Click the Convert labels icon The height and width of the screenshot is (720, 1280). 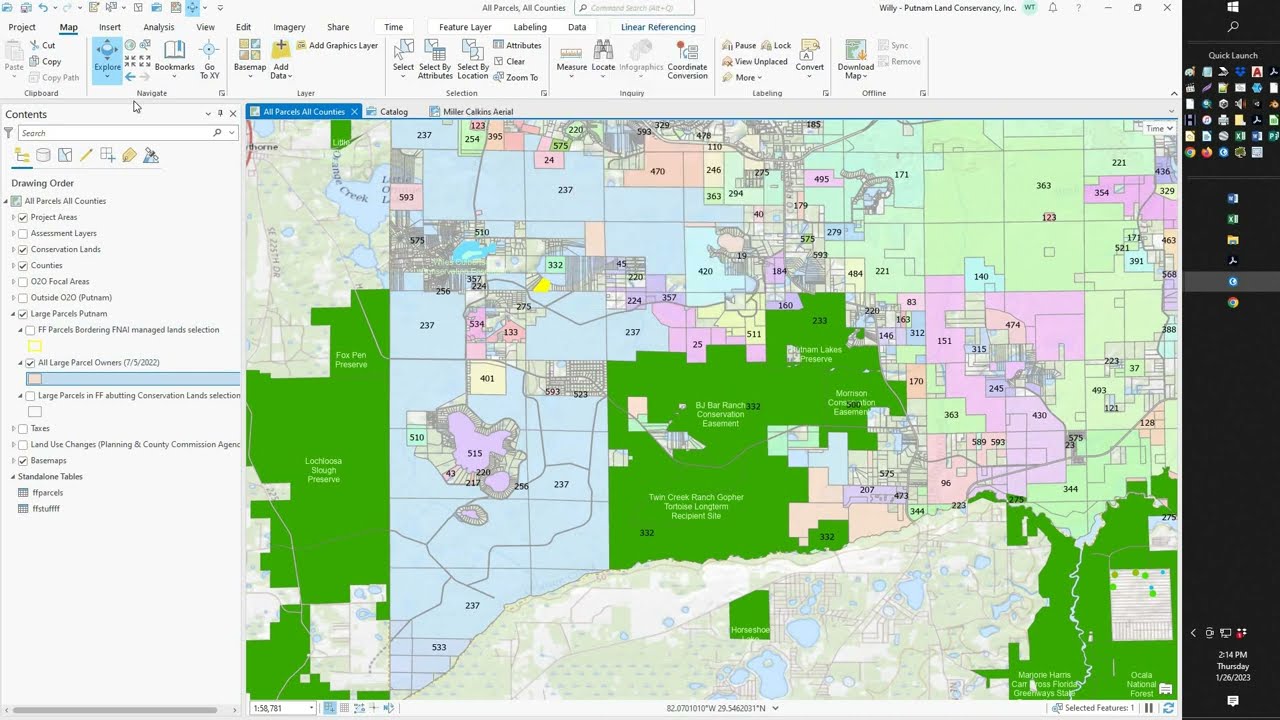tap(810, 50)
